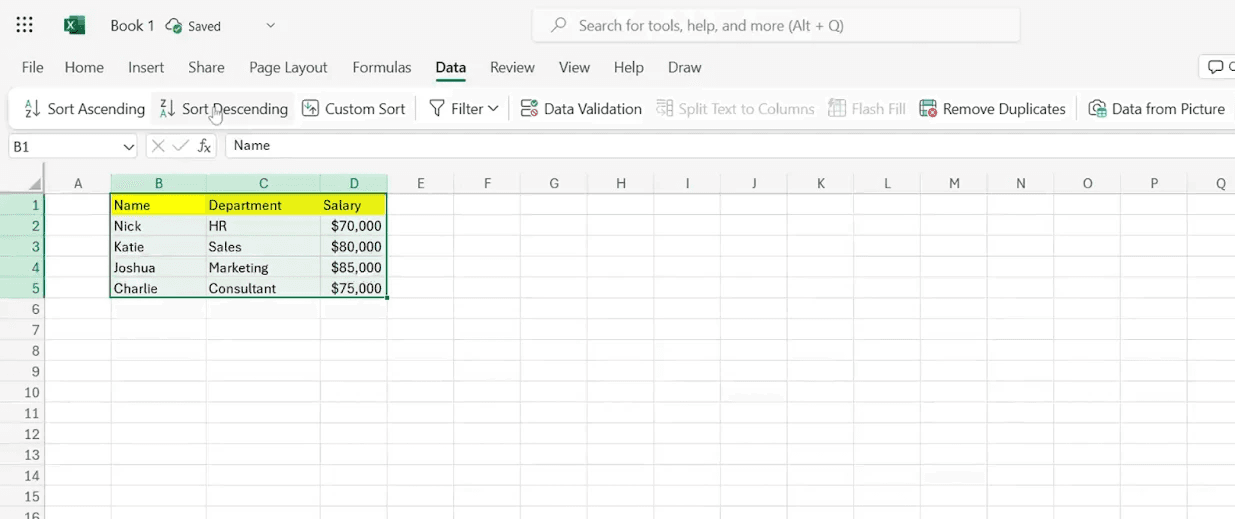The height and width of the screenshot is (519, 1235).
Task: Select the HR department cell
Action: [263, 226]
